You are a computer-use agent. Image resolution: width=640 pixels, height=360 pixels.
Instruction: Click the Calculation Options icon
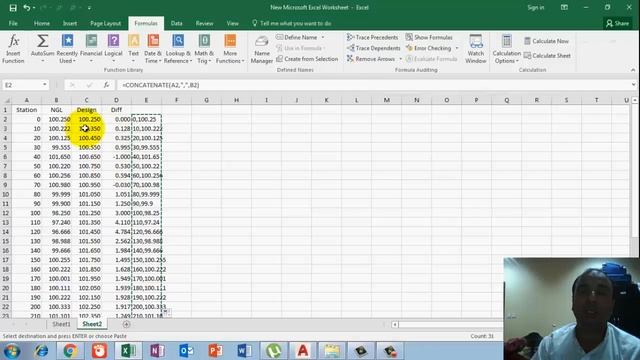507,42
